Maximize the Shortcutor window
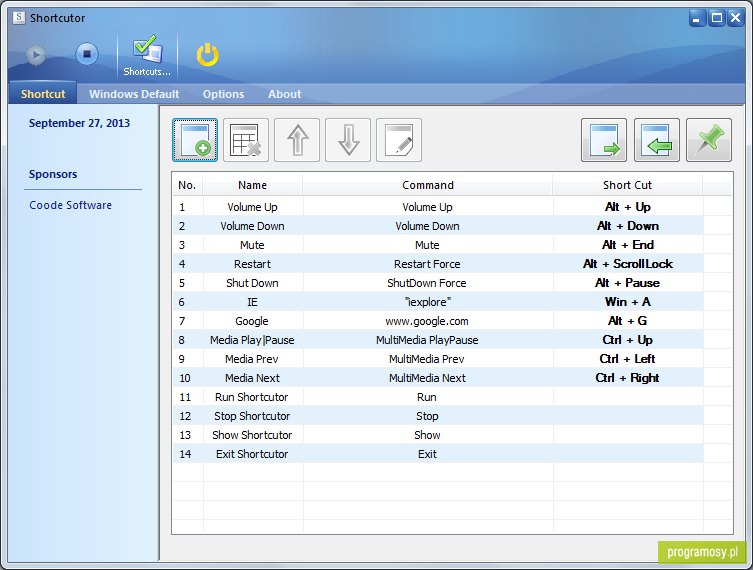753x570 pixels. 717,19
